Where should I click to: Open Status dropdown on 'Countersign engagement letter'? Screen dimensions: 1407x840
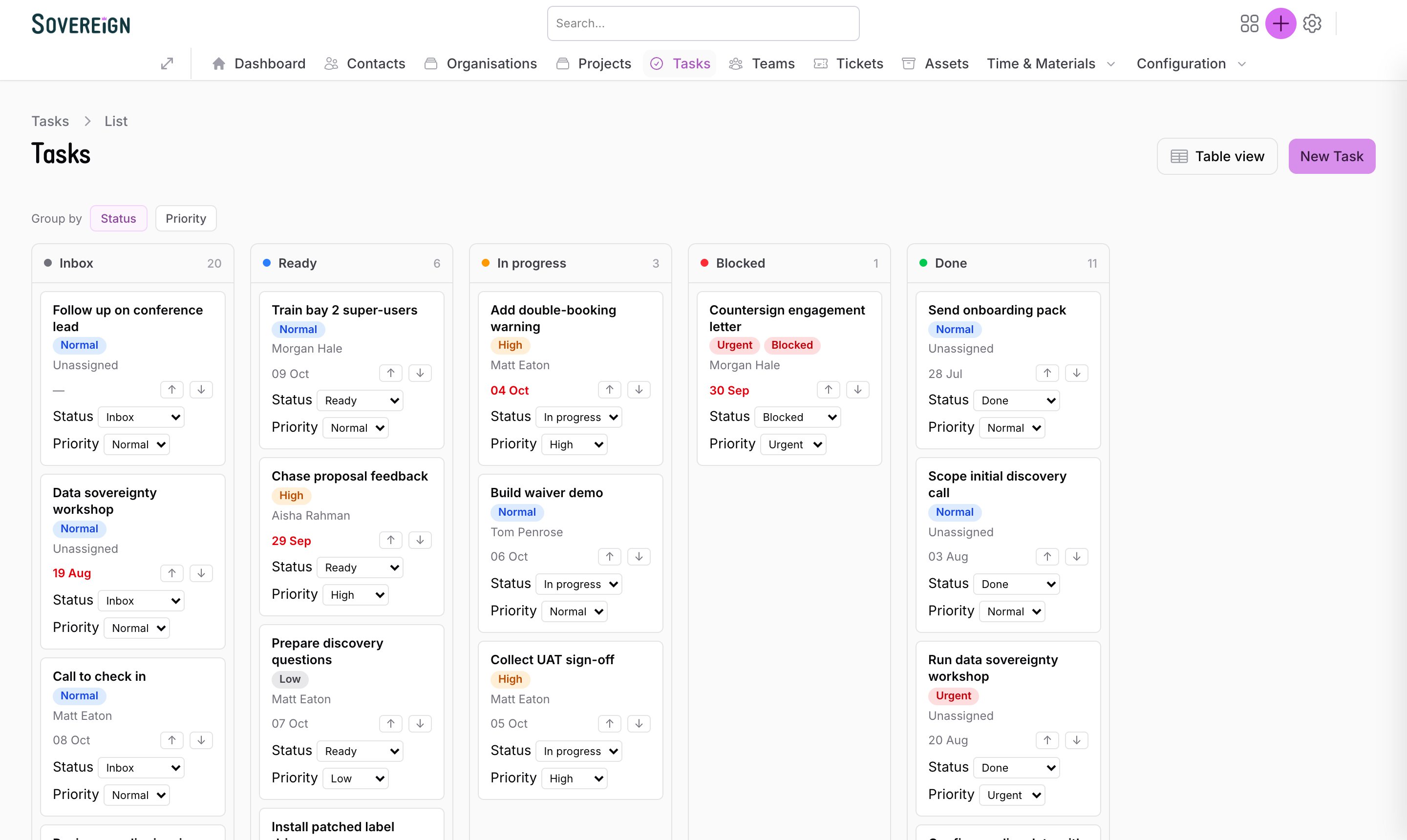[x=798, y=417]
